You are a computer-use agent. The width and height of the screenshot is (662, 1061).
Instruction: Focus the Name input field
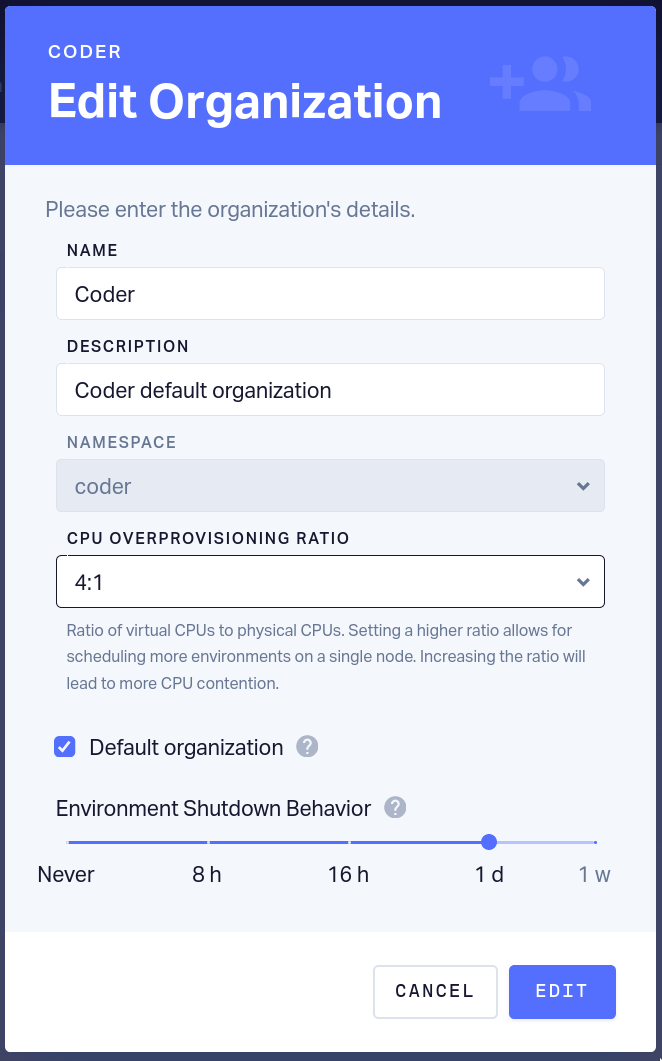[x=330, y=294]
